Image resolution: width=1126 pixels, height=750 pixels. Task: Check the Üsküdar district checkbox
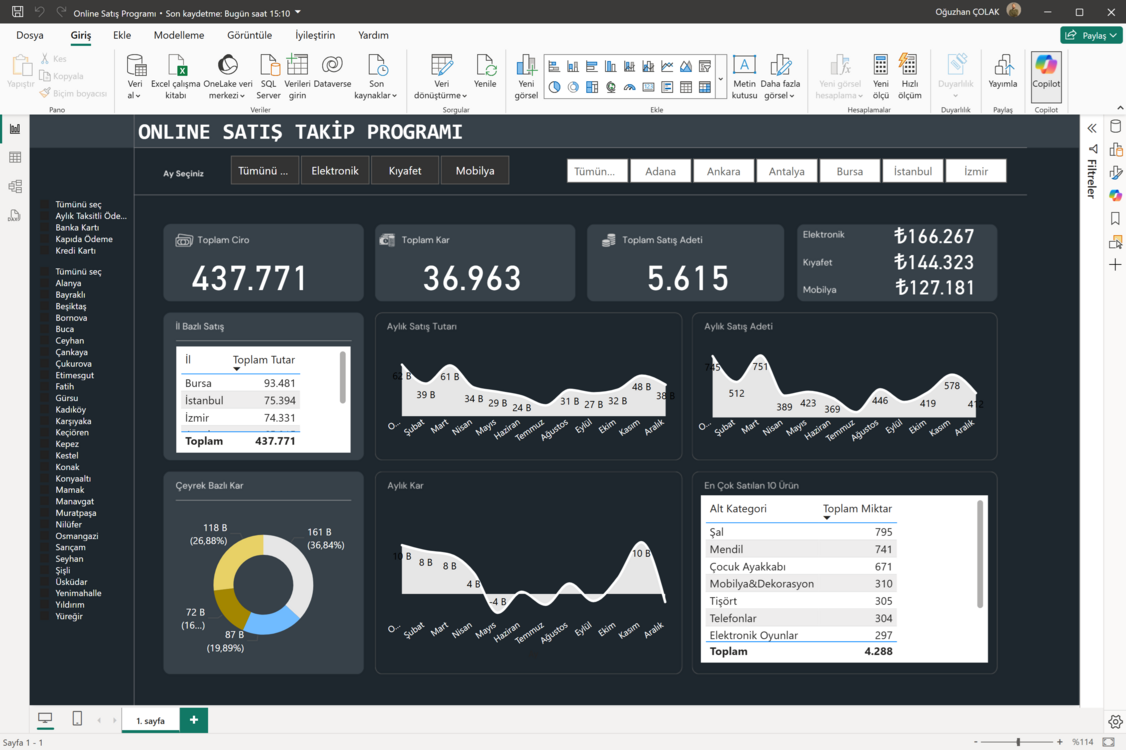(x=45, y=583)
